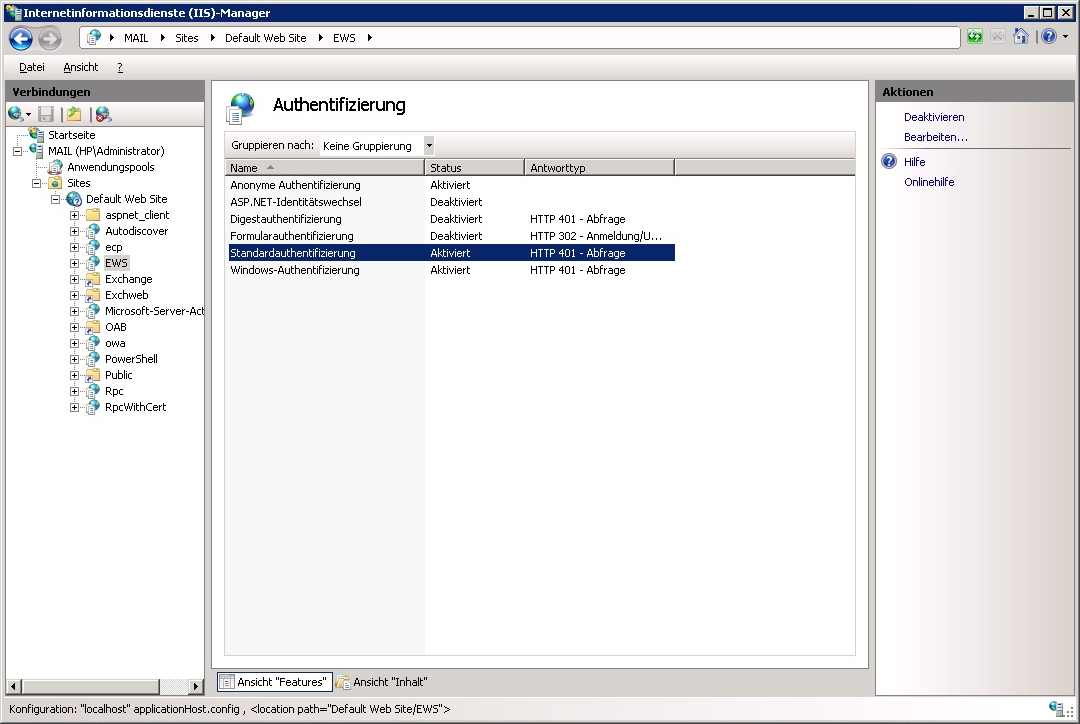
Task: Click the green refresh page icon
Action: click(x=975, y=37)
